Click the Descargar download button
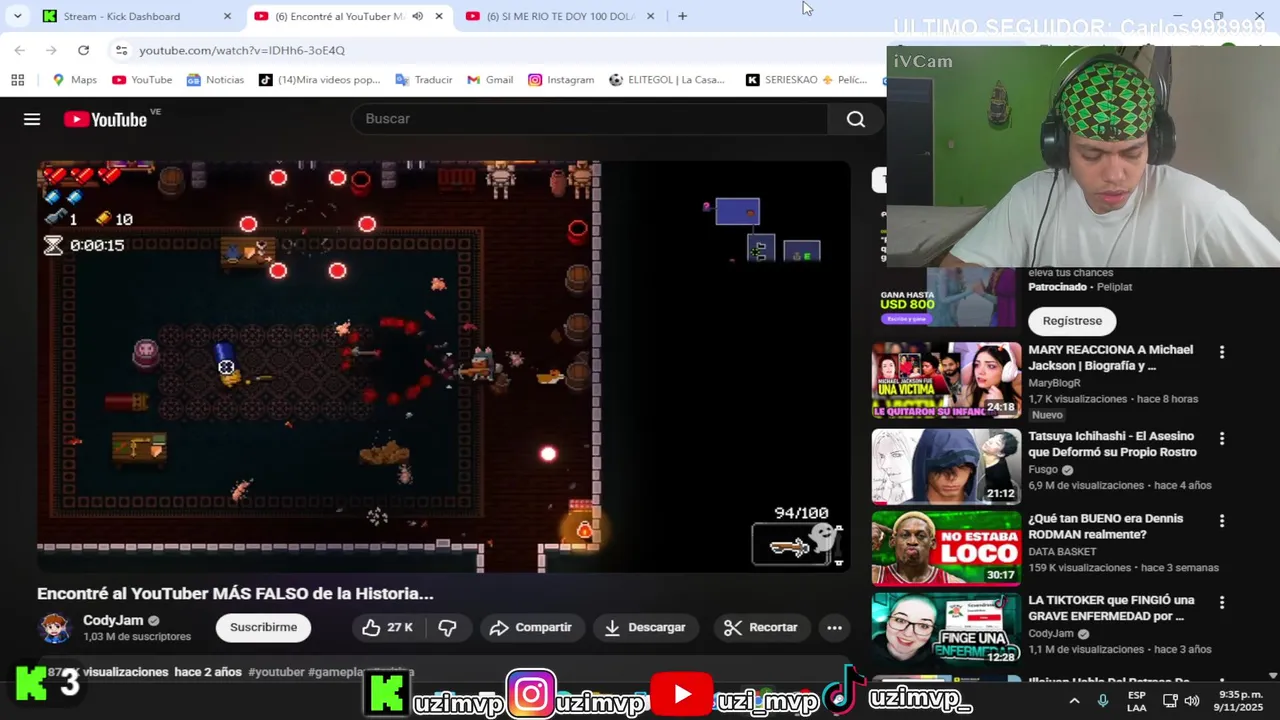Image resolution: width=1280 pixels, height=720 pixels. 645,627
